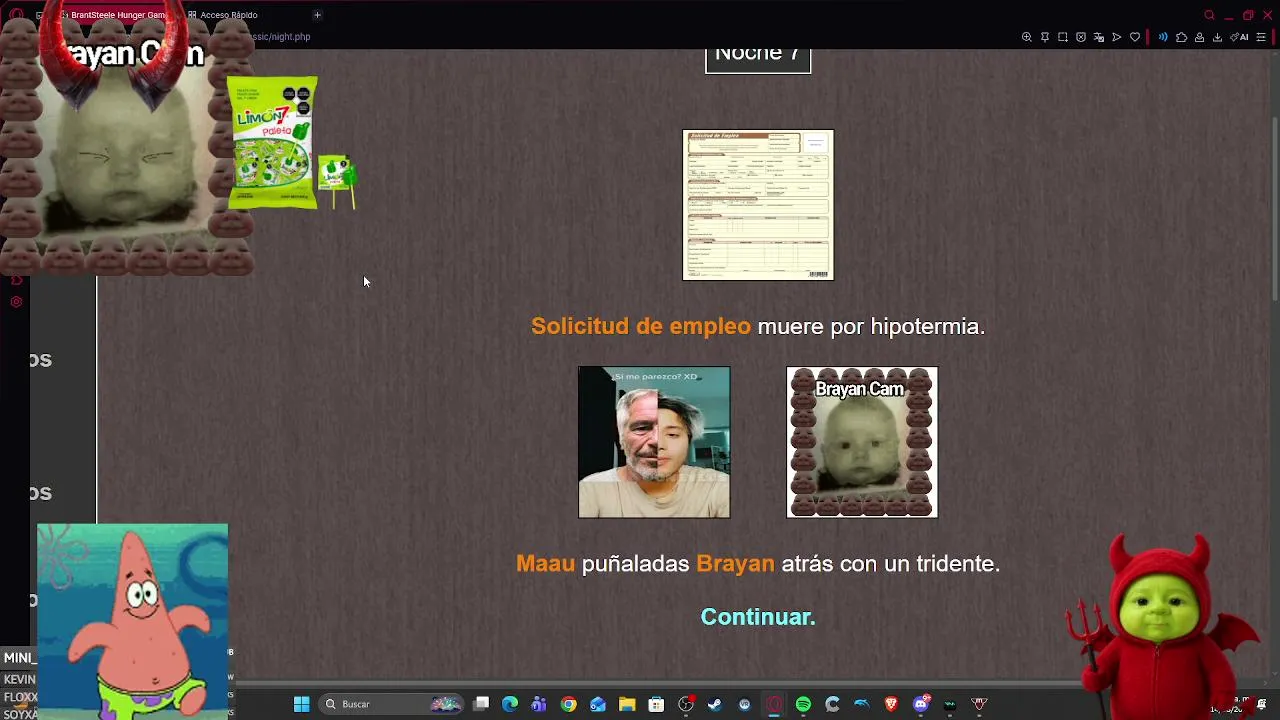Screen dimensions: 1280x720
Task: Add page to bookmarks with heart icon
Action: [1135, 37]
